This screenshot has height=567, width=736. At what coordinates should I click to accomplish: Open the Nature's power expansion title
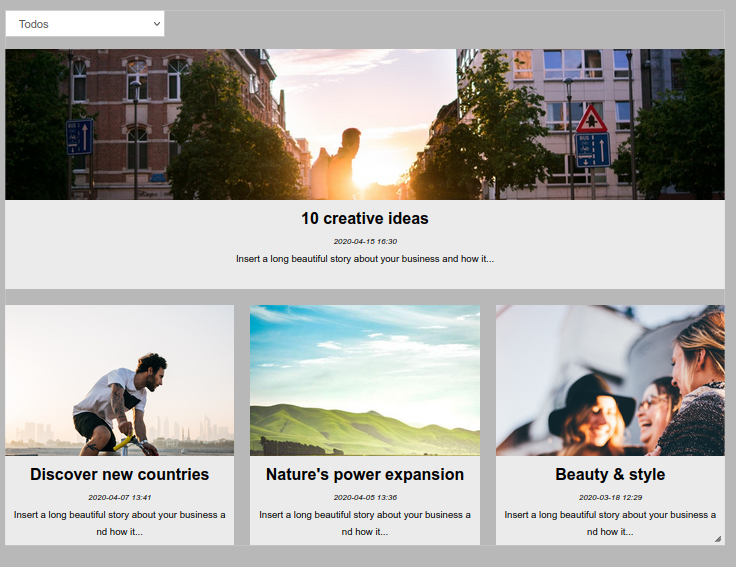(x=365, y=474)
